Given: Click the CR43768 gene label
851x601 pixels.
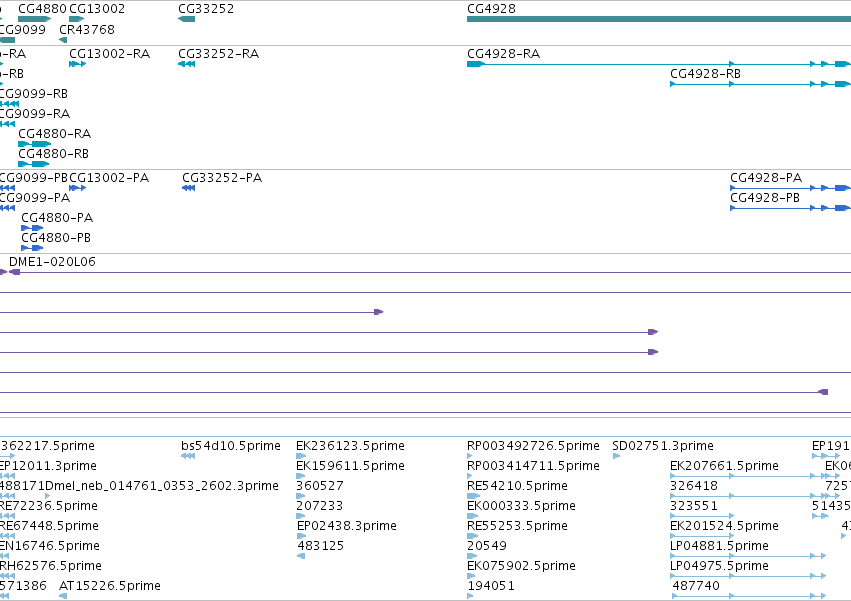Looking at the screenshot, I should pyautogui.click(x=87, y=29).
